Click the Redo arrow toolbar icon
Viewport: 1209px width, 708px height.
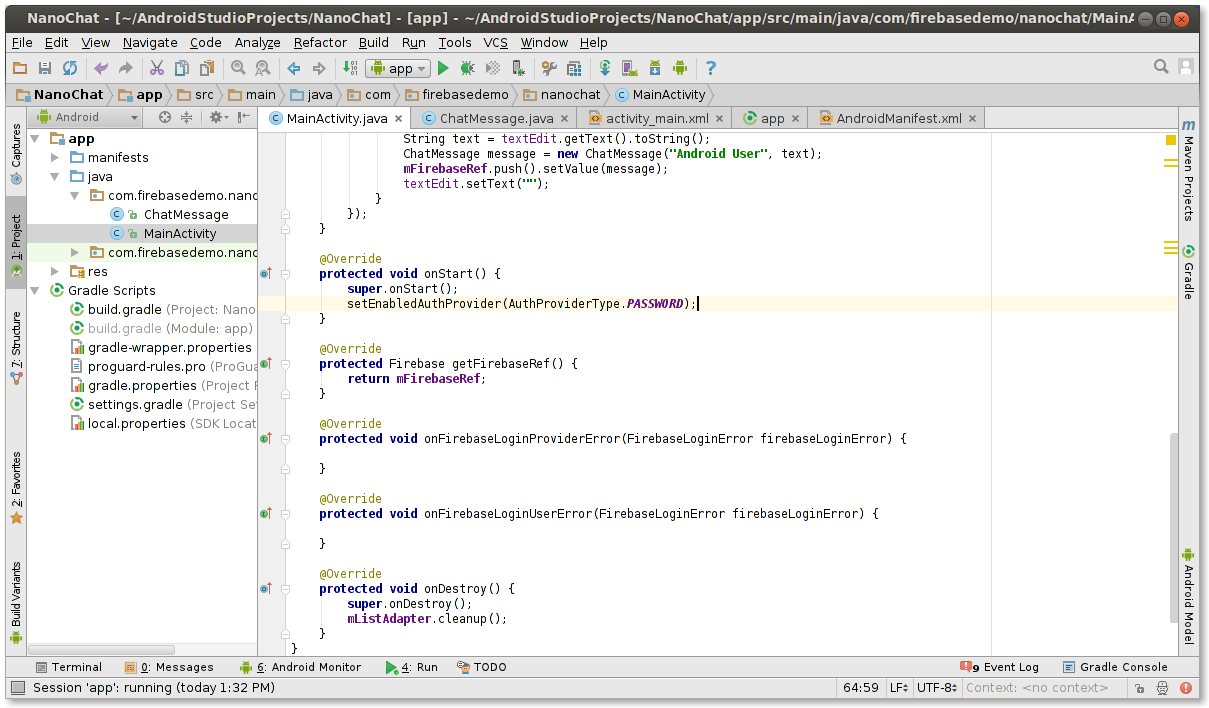125,68
